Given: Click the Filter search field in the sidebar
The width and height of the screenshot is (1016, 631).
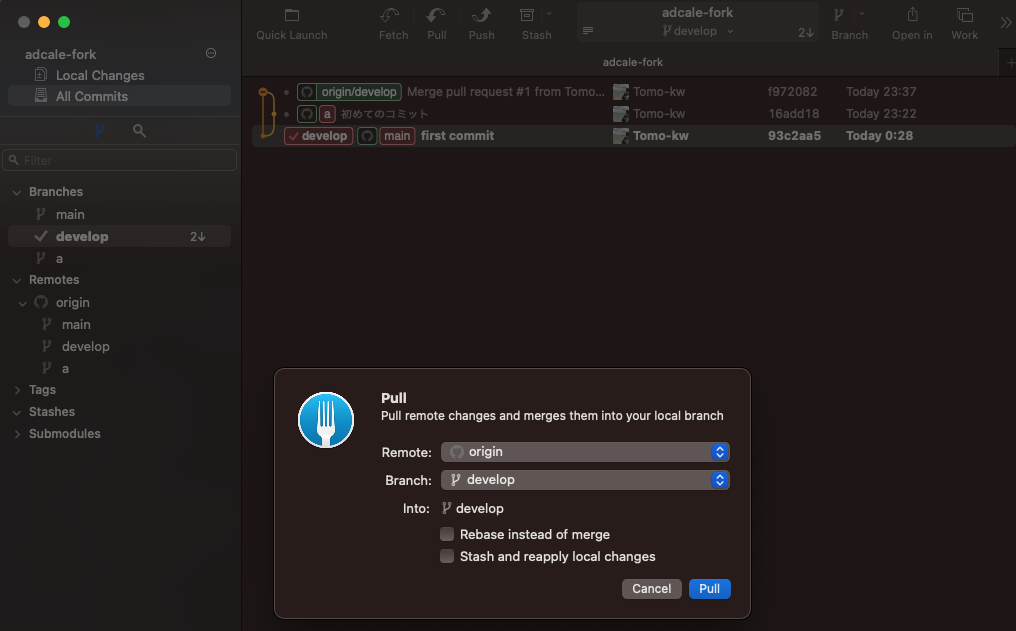Looking at the screenshot, I should point(119,159).
